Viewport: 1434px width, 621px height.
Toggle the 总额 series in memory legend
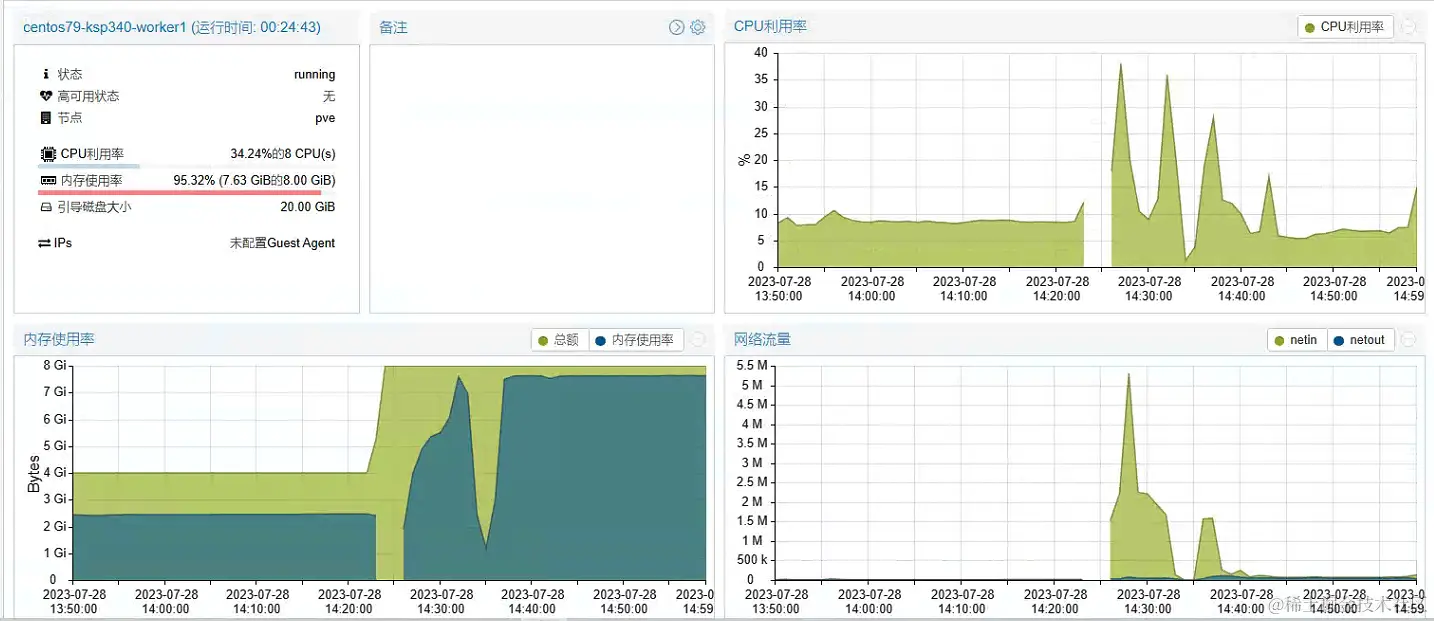point(559,340)
